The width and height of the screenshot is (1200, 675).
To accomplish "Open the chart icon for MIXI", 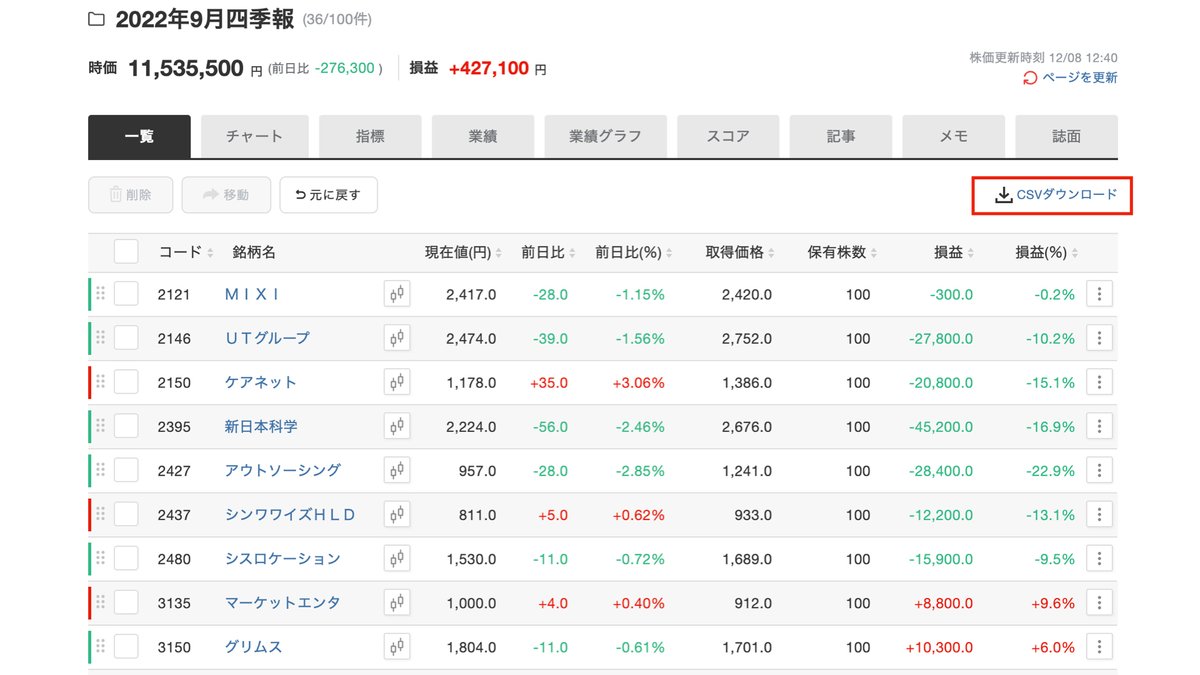I will (397, 294).
